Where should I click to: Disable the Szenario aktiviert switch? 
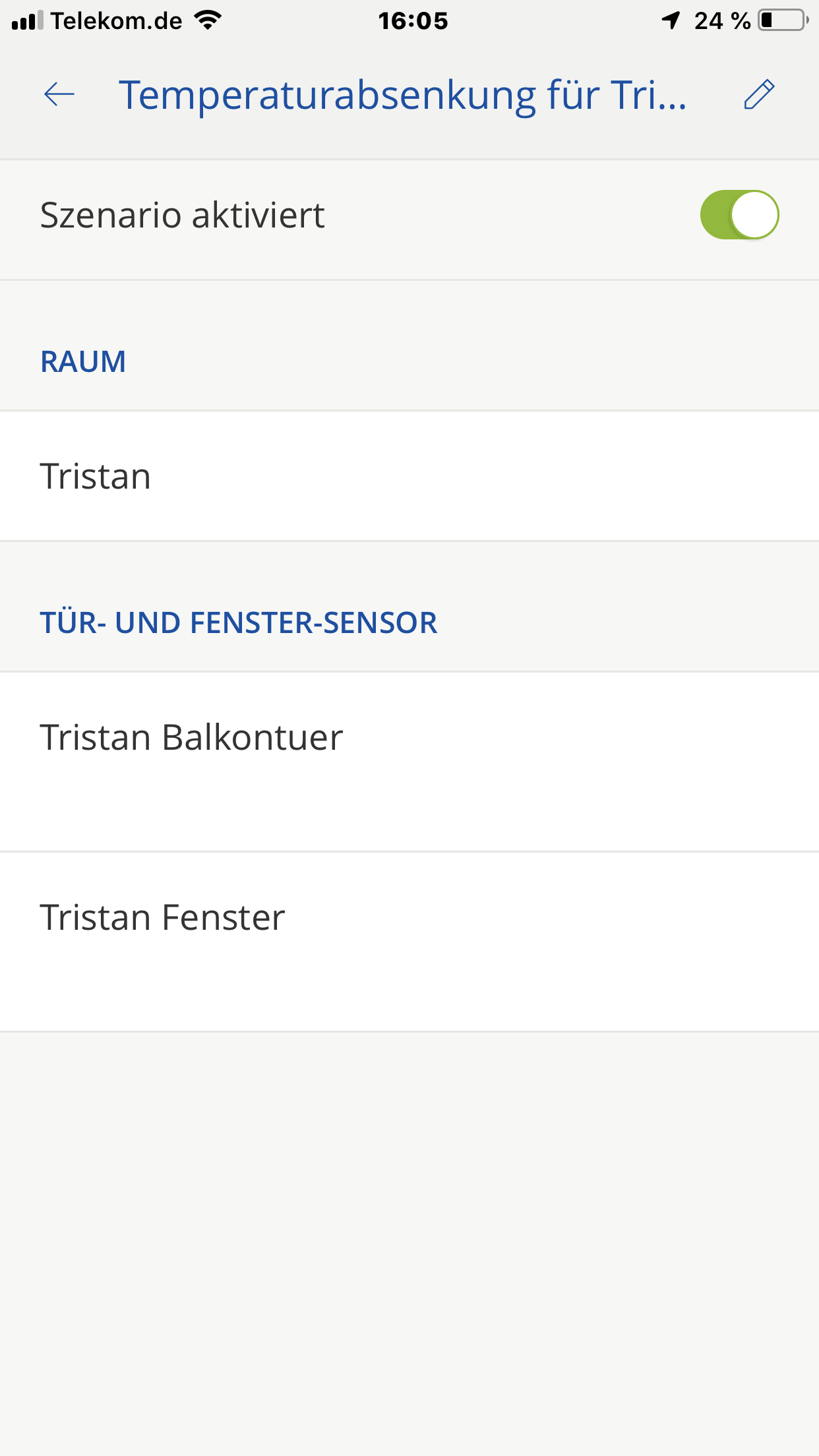[x=739, y=215]
